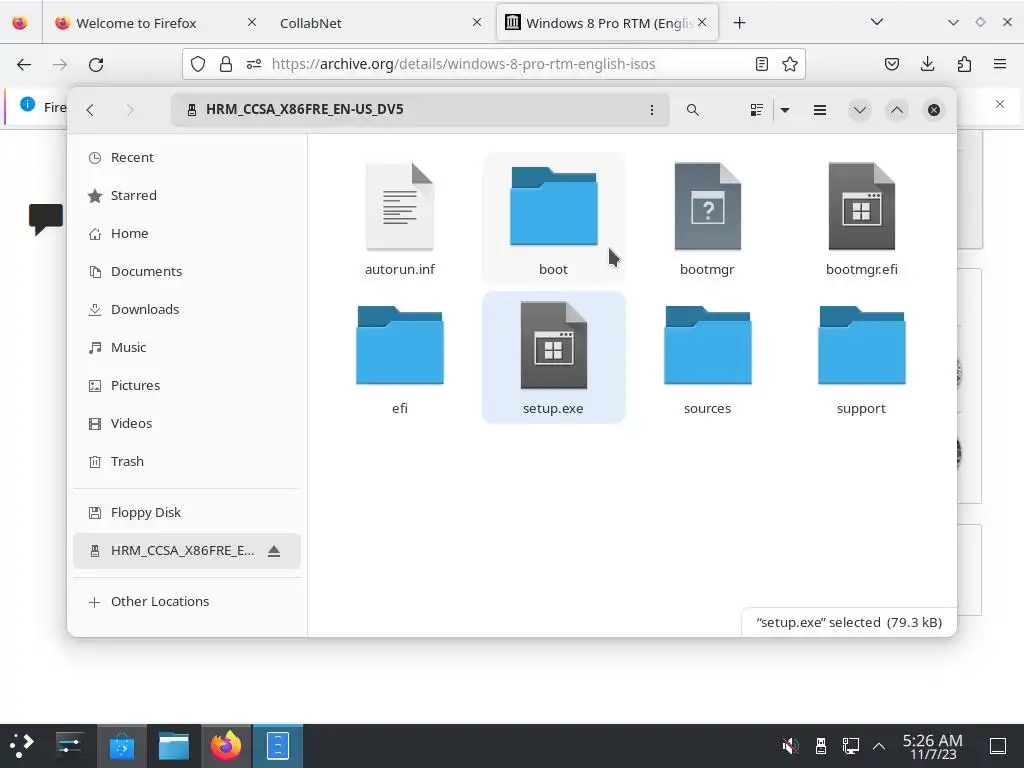The image size is (1024, 768).
Task: Eject the HRM_CCSA_X86FRE volume
Action: click(274, 551)
